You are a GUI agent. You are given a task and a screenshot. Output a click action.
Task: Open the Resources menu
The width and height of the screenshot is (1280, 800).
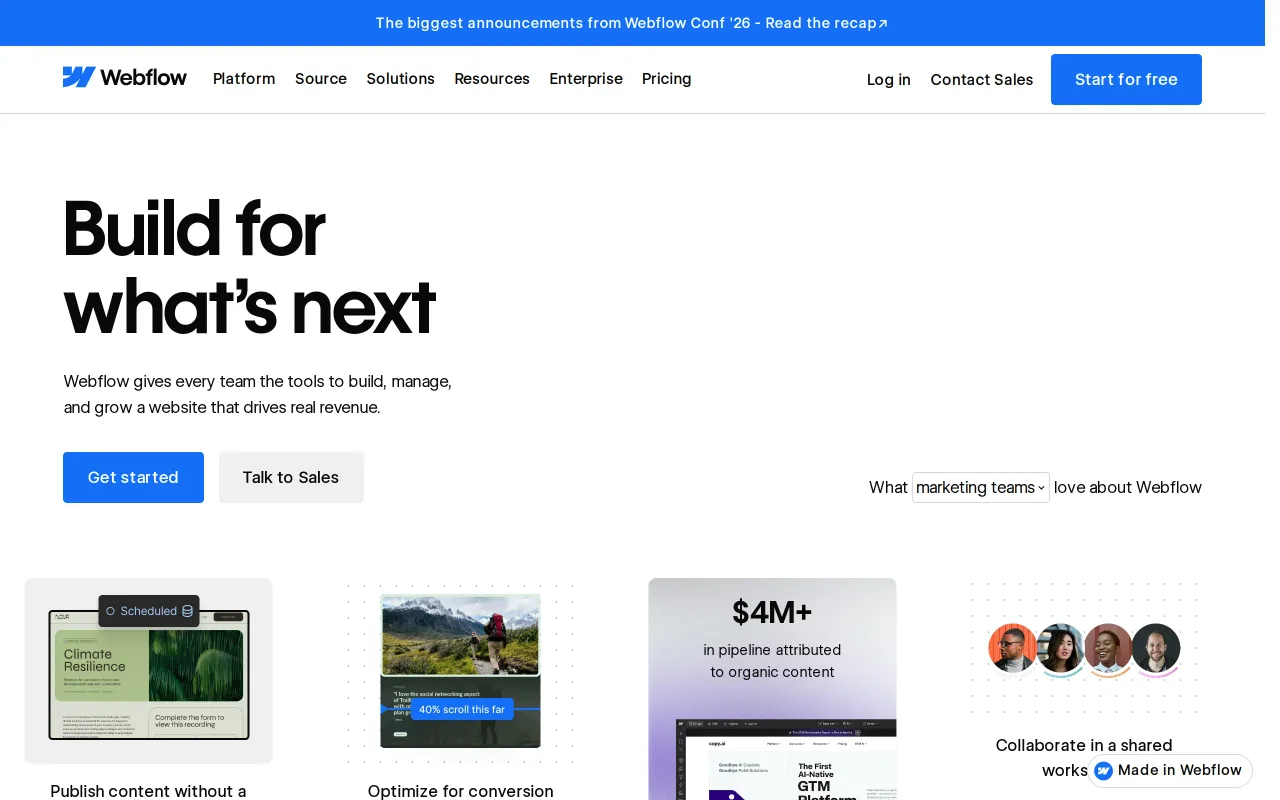tap(492, 79)
